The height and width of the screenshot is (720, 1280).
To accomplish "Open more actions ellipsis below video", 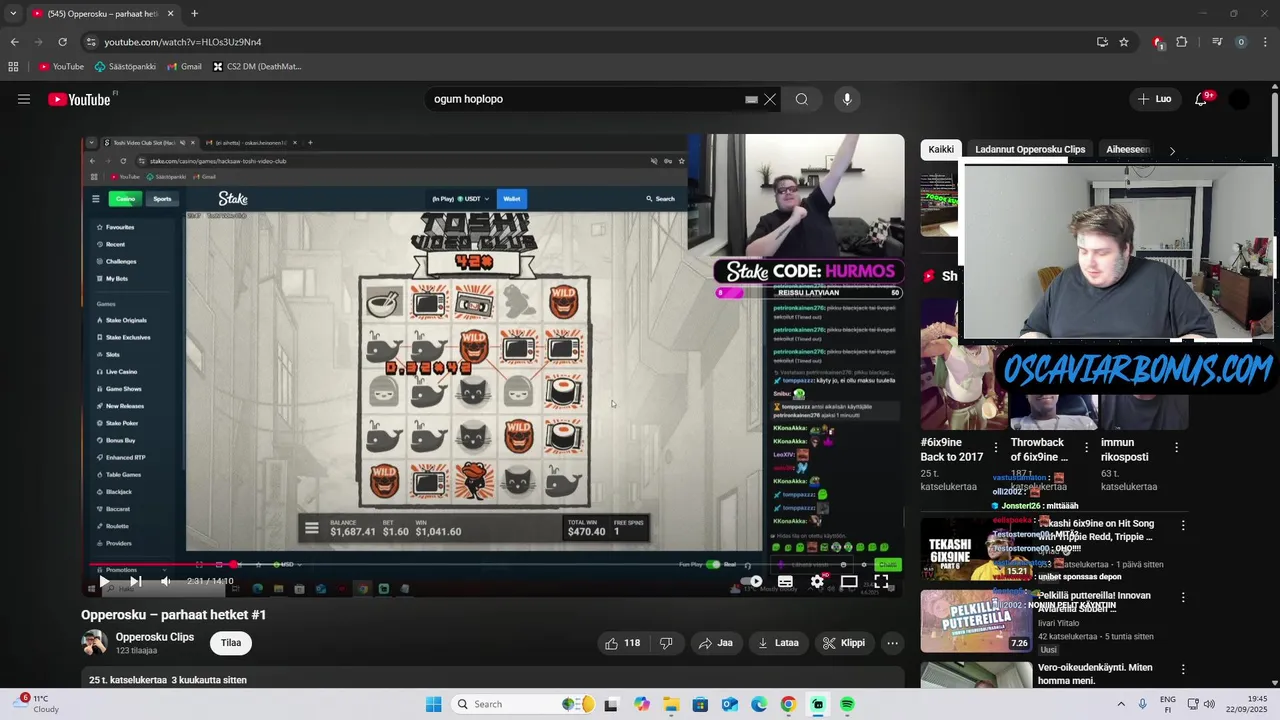I will [x=892, y=643].
